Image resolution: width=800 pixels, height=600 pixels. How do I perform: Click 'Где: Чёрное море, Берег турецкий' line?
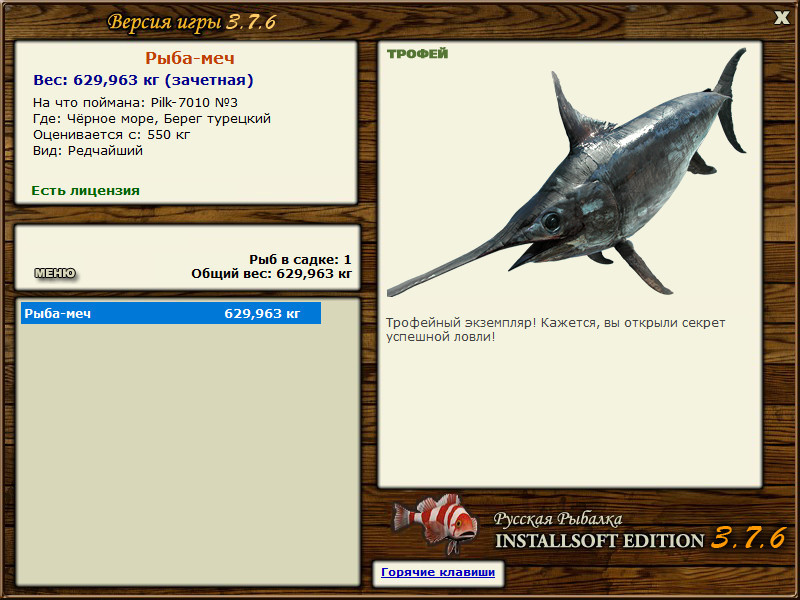(152, 119)
